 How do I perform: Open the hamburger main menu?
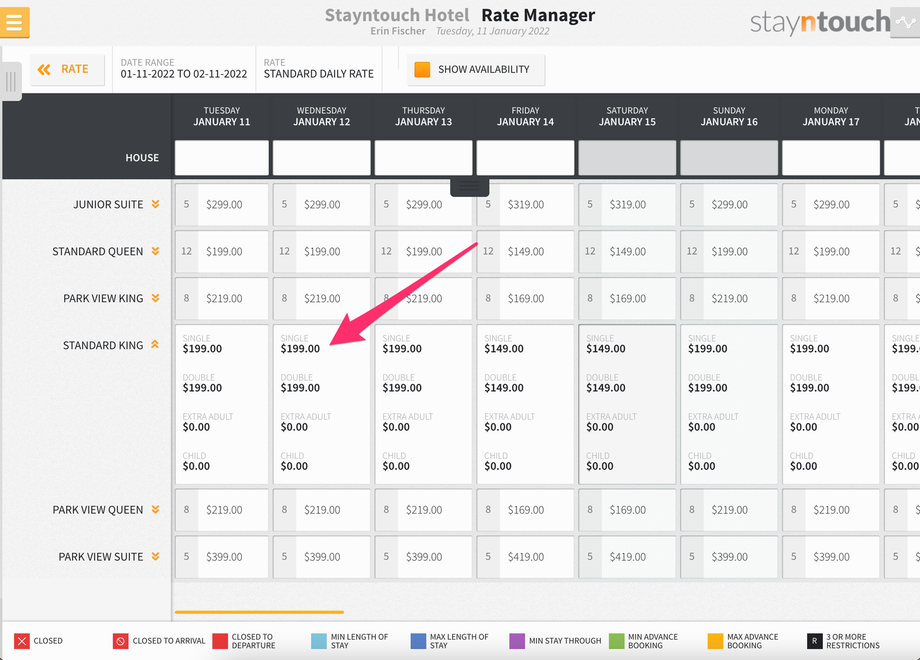[x=15, y=22]
